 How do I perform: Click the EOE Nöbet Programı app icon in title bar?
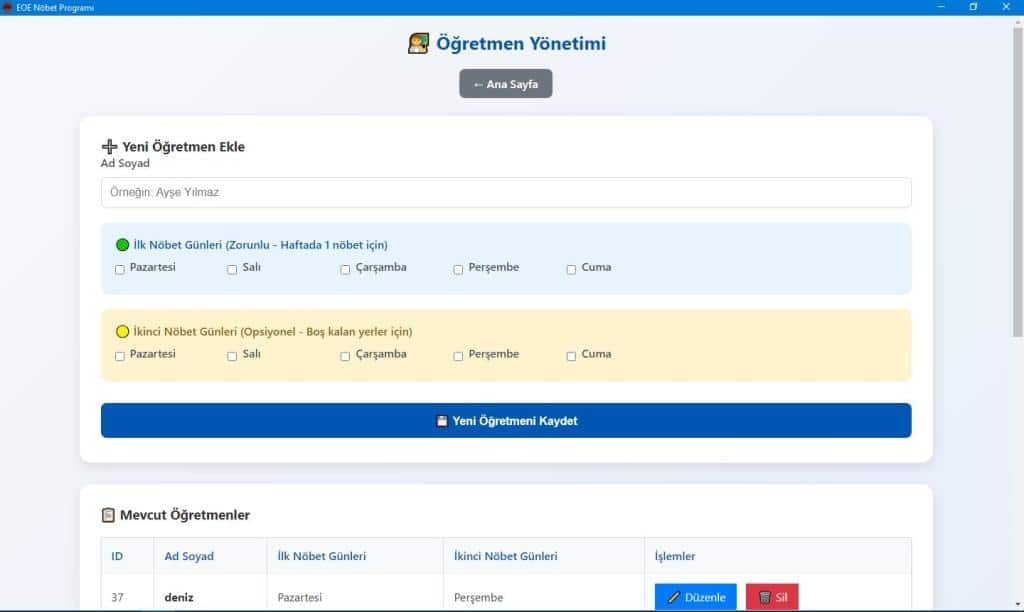pos(7,7)
